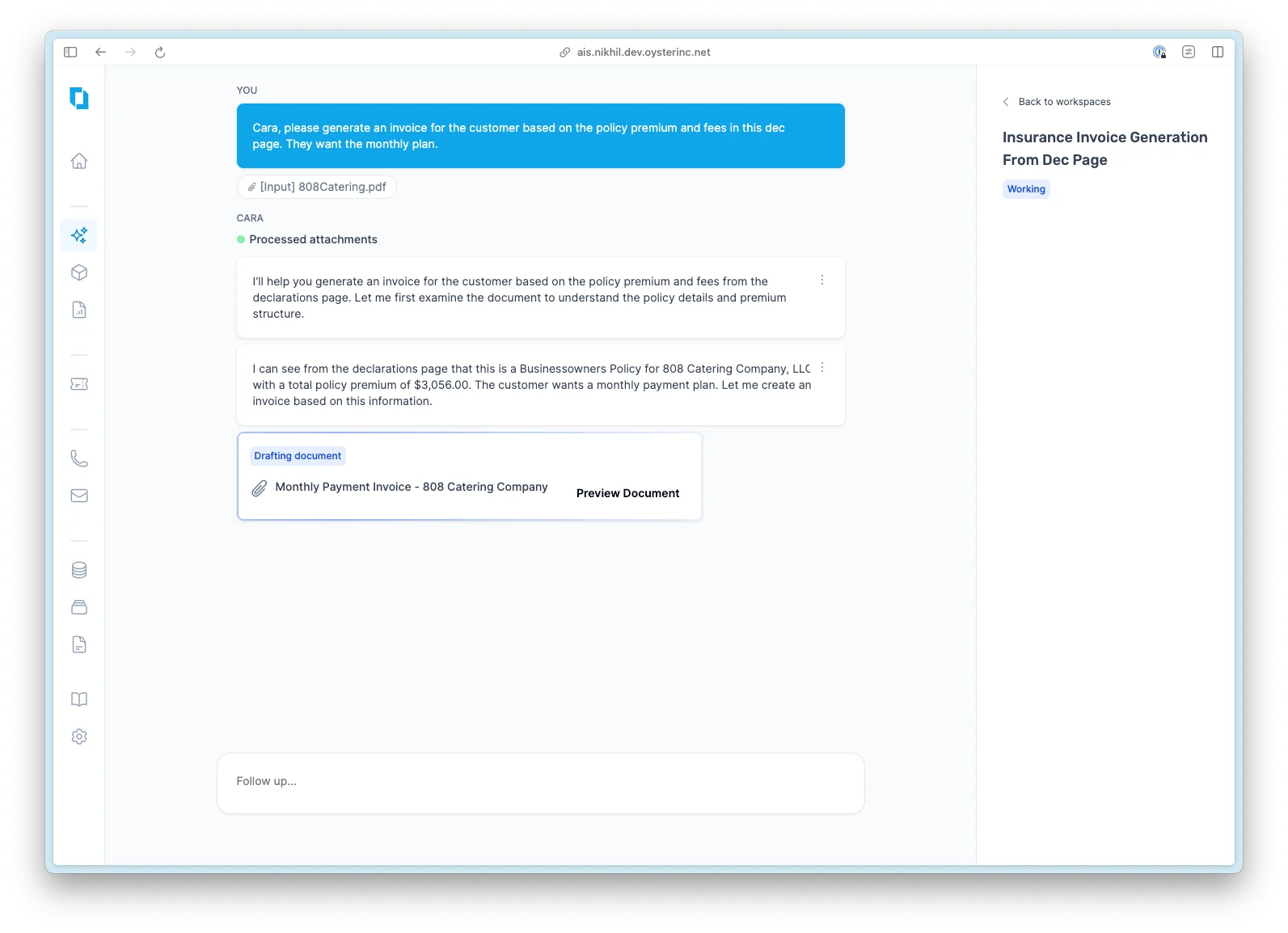The image size is (1288, 933).
Task: Click the link icon in address bar
Action: pos(565,52)
